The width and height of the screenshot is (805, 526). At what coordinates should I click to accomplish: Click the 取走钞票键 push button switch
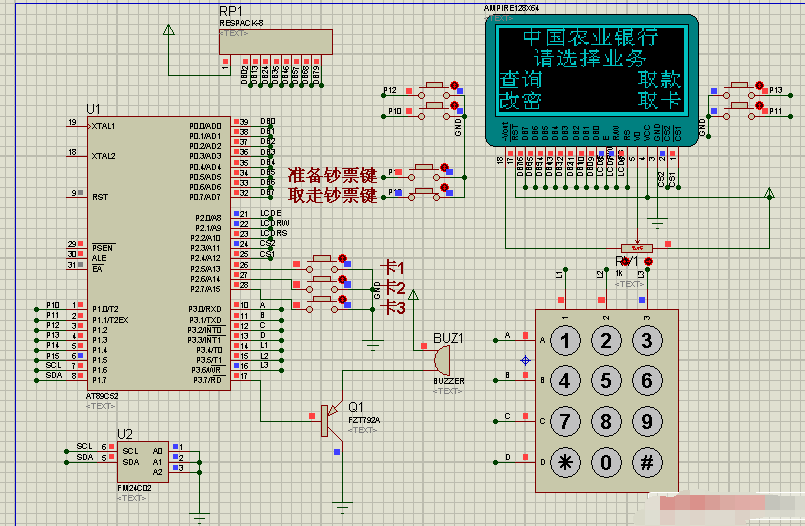point(424,192)
